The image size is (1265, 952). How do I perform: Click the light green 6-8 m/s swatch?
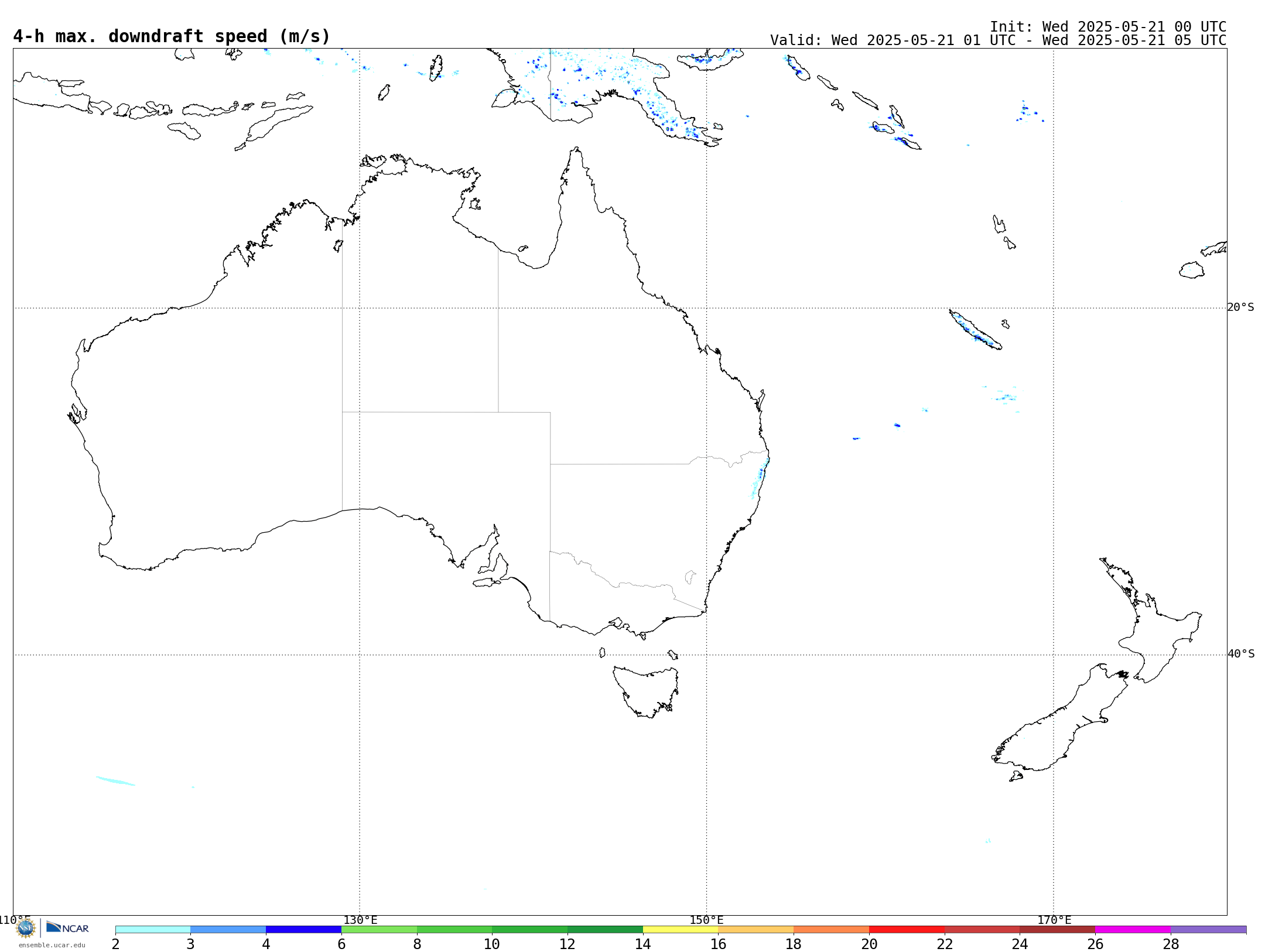pyautogui.click(x=379, y=930)
